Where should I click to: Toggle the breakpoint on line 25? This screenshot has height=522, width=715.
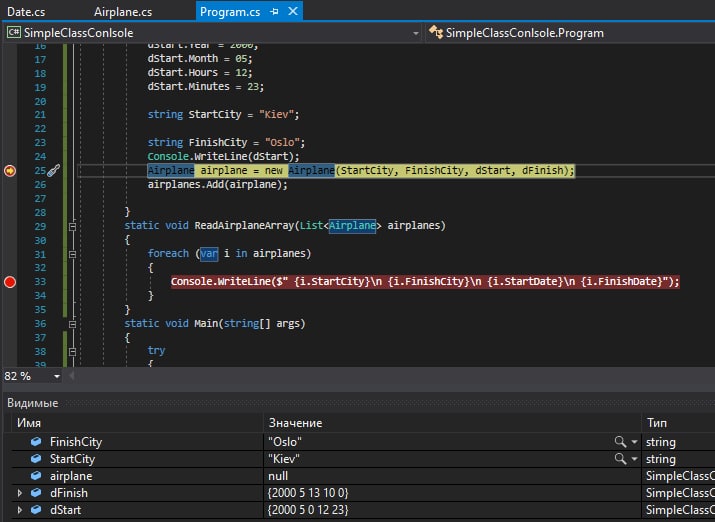[10, 171]
